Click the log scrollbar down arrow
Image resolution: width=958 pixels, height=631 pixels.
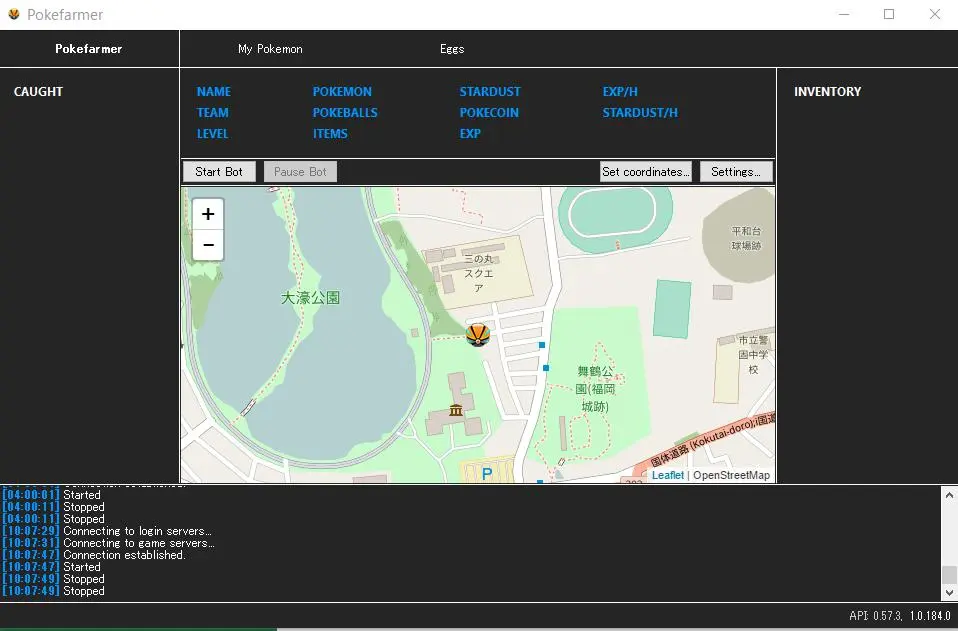coord(949,593)
